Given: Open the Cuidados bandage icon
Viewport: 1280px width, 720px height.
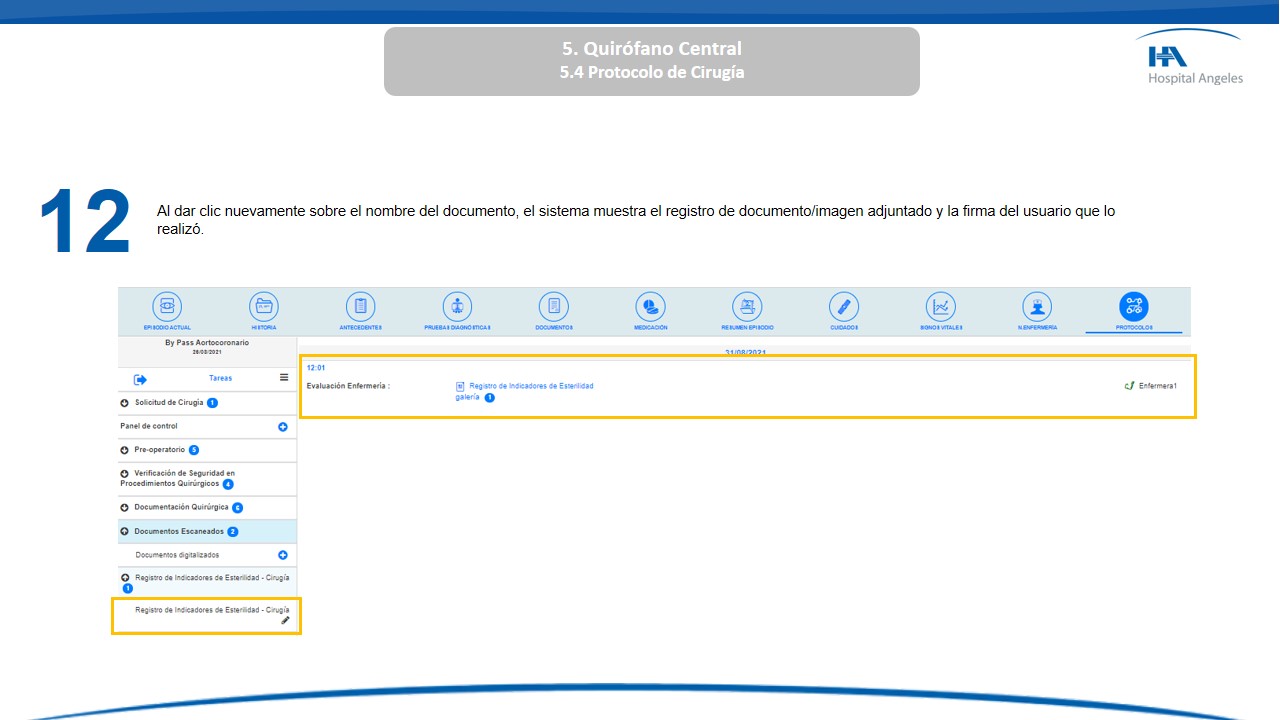Looking at the screenshot, I should click(x=844, y=307).
